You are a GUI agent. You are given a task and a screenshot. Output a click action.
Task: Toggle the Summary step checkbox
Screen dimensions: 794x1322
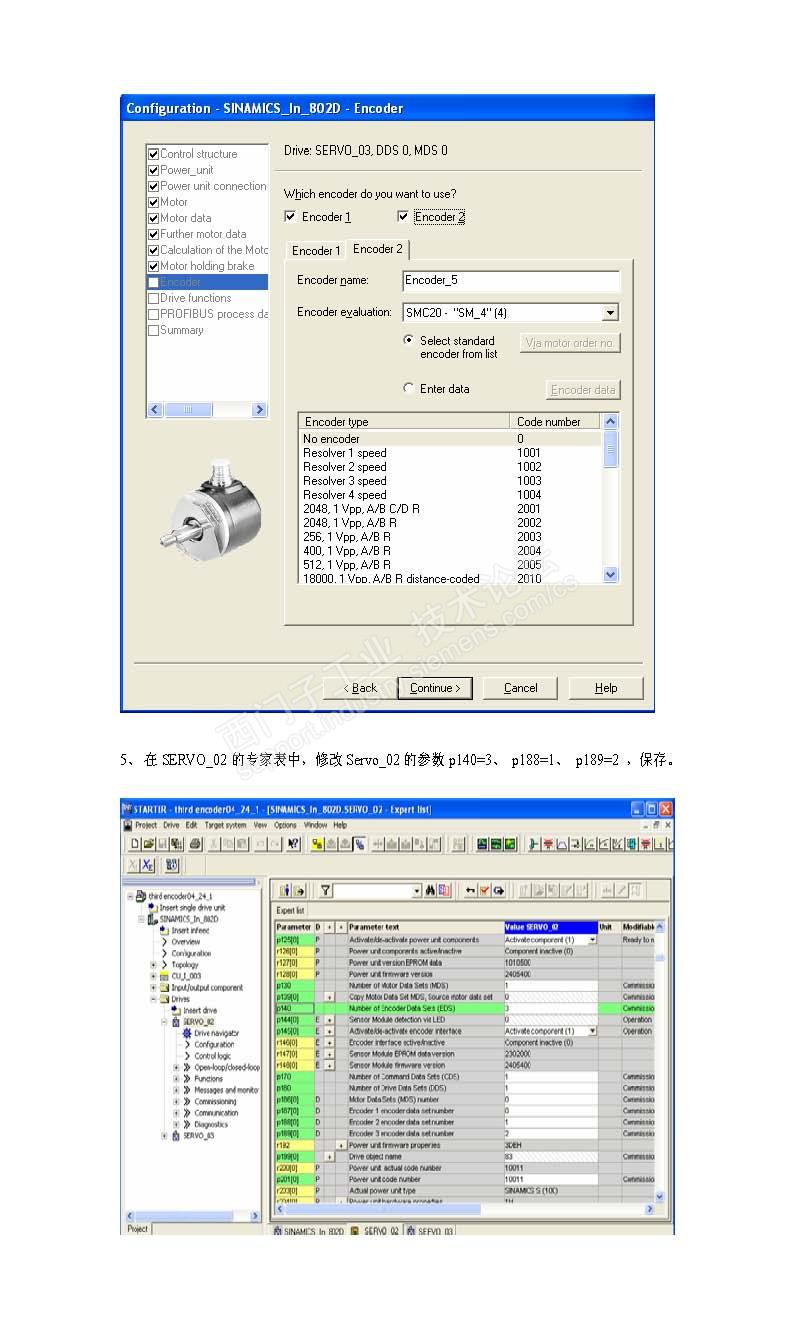pos(154,330)
